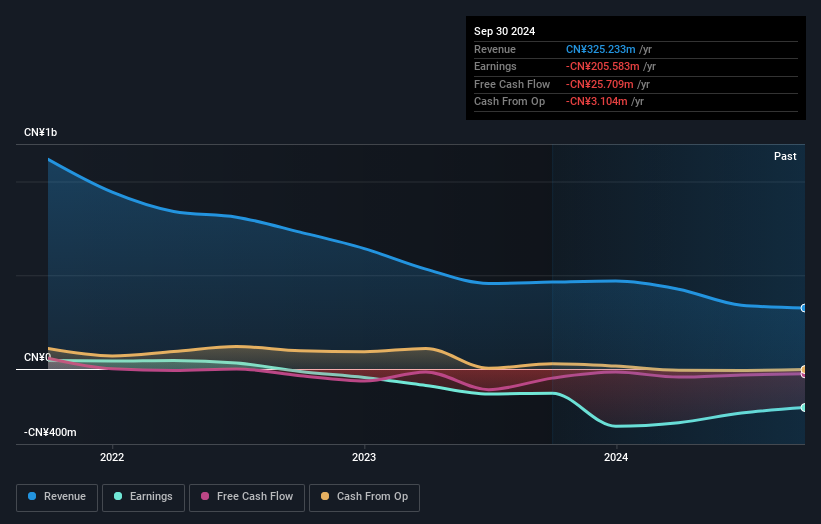The width and height of the screenshot is (821, 524).
Task: Click the Free Cash Flow tooltip label
Action: [512, 84]
